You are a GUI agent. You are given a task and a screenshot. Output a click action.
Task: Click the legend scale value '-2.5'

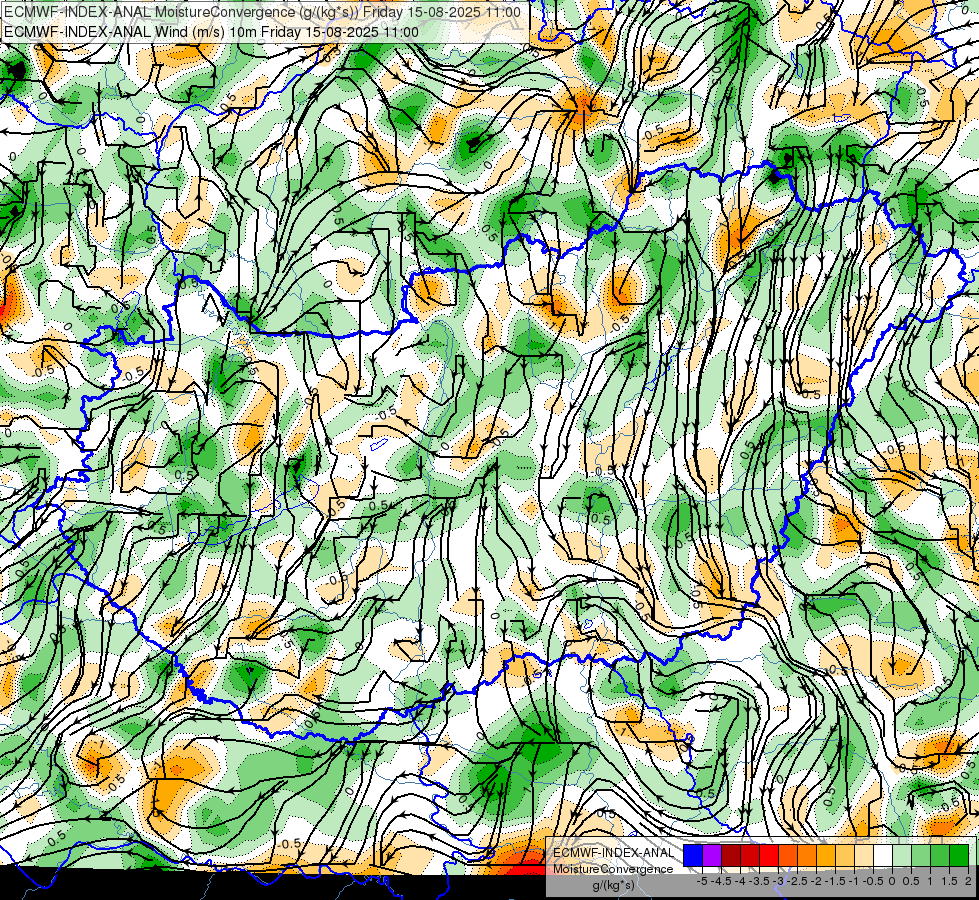tap(797, 881)
